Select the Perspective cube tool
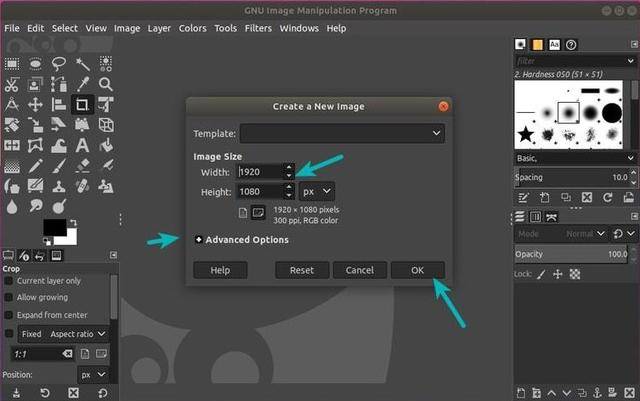Image resolution: width=640 pixels, height=401 pixels. tap(106, 125)
